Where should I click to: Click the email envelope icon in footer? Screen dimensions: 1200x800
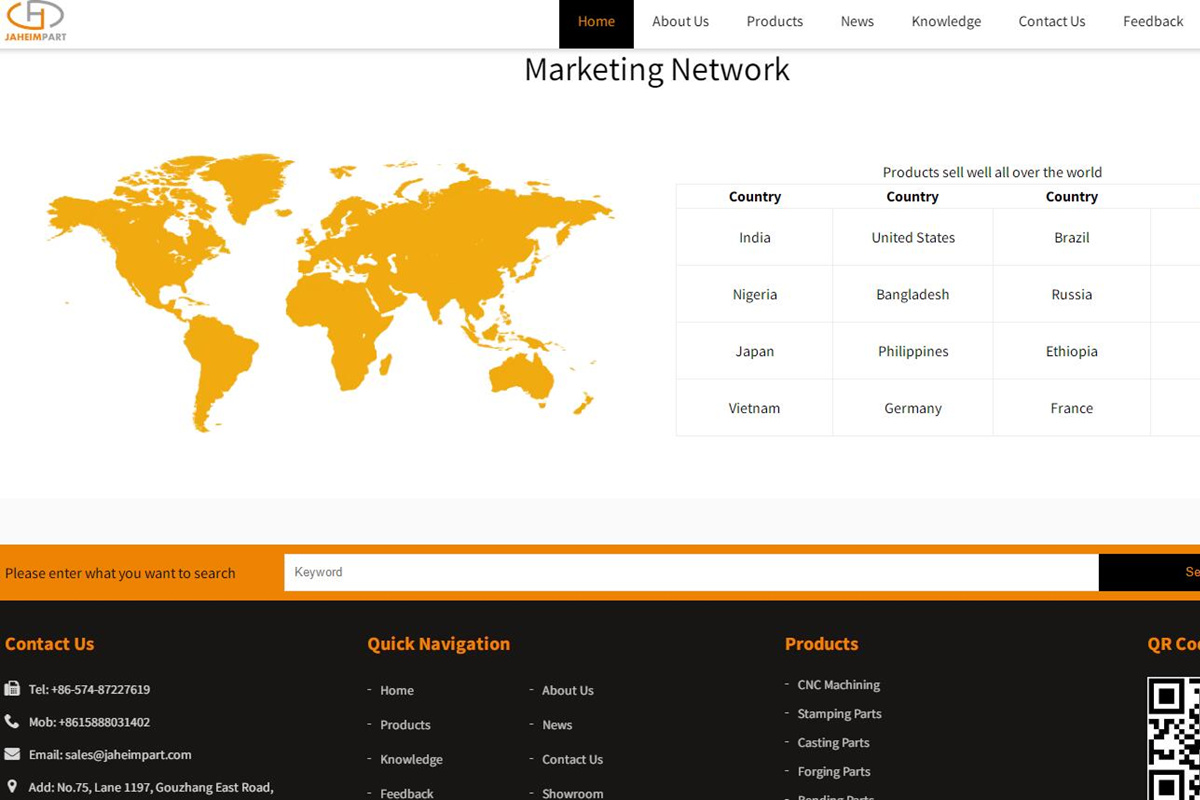click(12, 755)
